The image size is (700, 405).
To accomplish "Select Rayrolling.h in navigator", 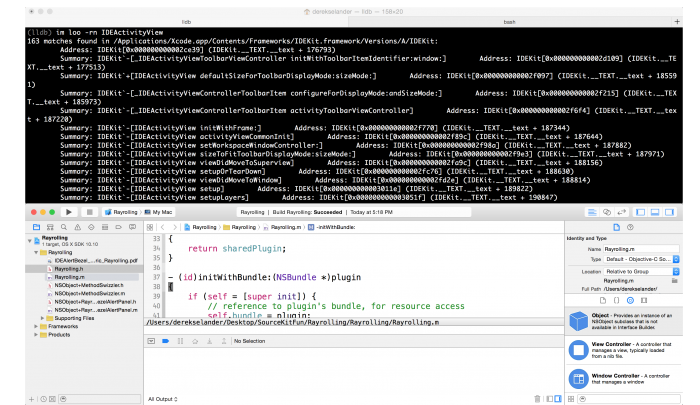I will point(84,269).
